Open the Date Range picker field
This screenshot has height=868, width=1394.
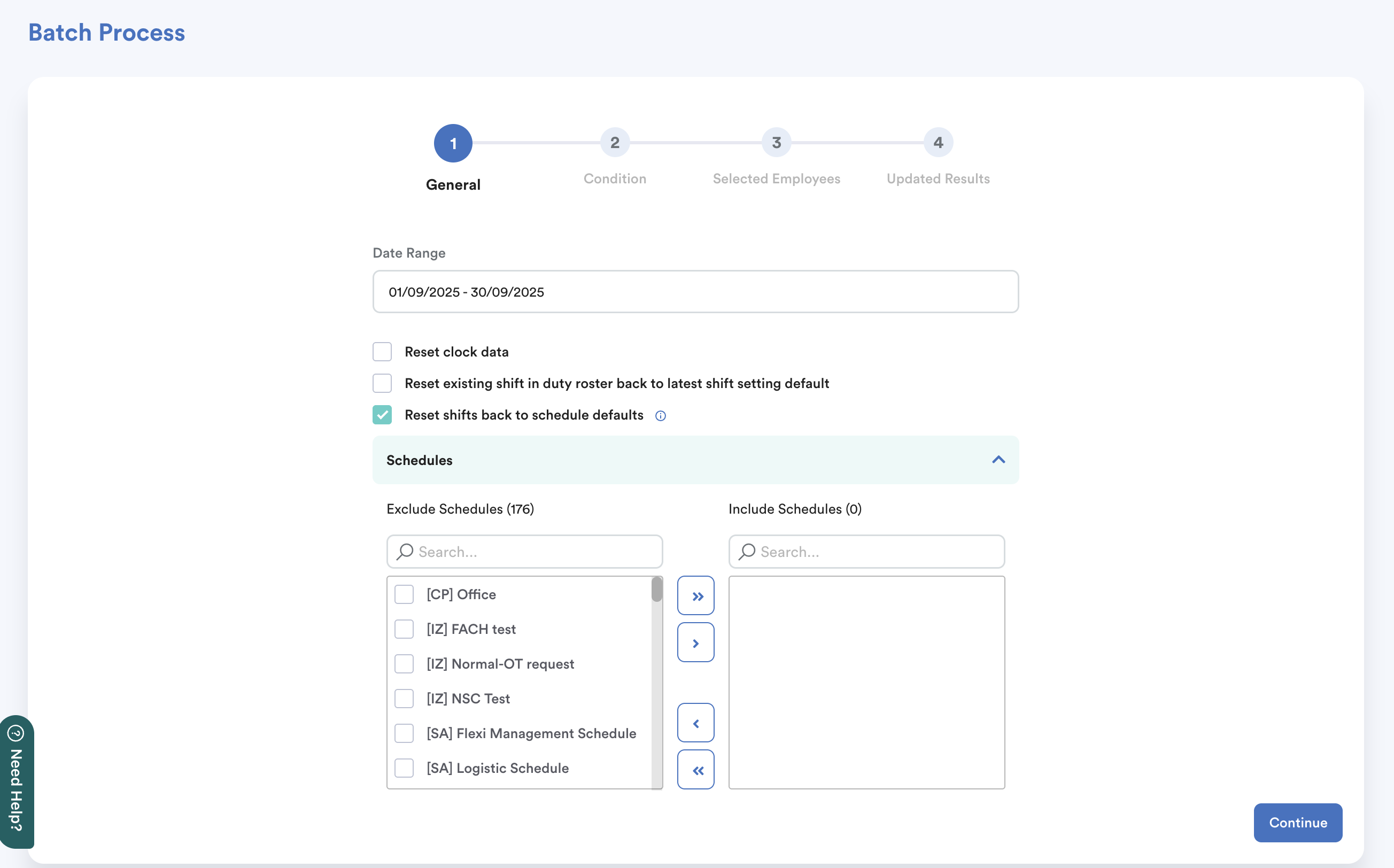tap(695, 292)
